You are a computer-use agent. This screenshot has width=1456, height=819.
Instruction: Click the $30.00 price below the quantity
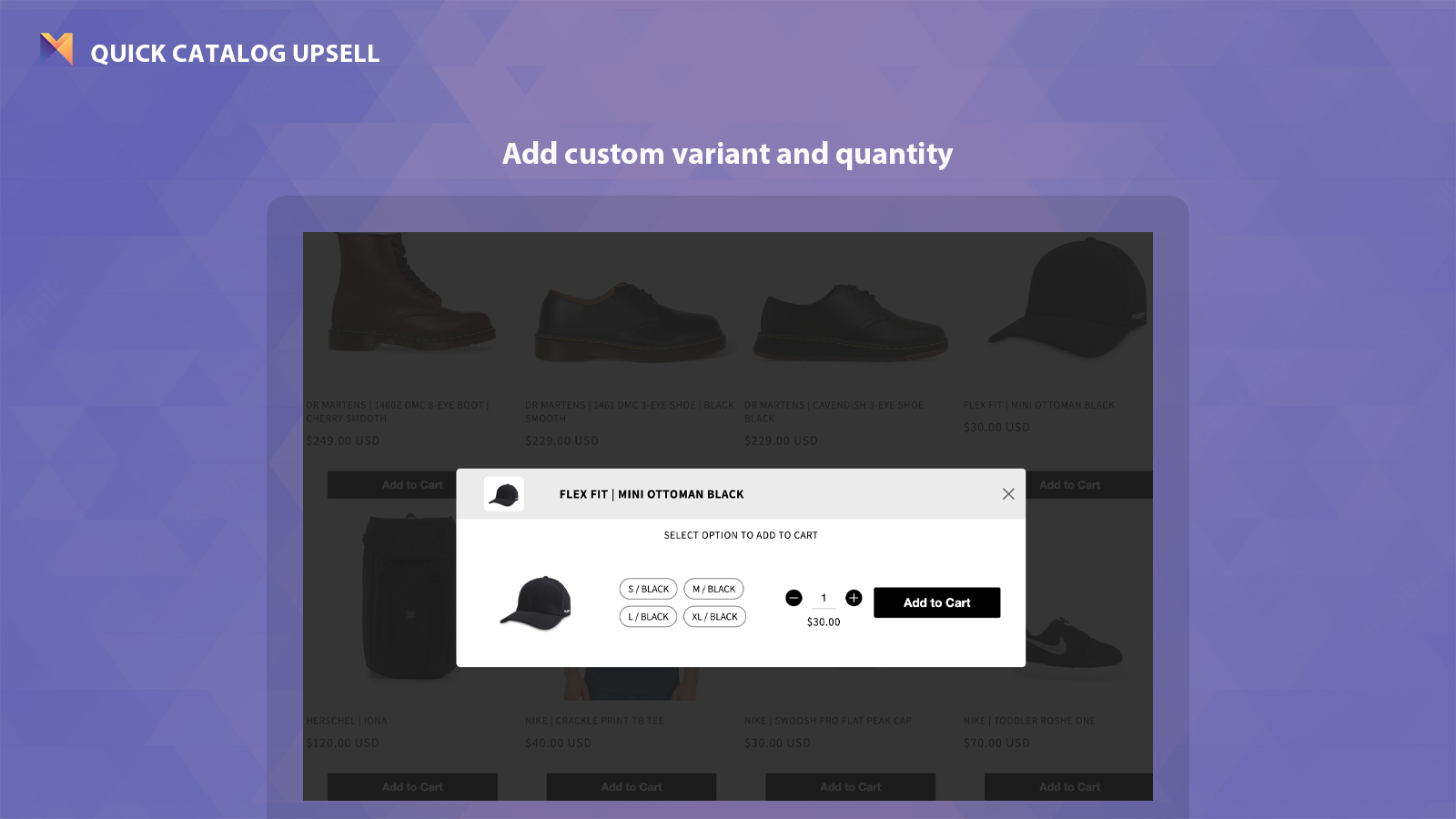pos(824,622)
